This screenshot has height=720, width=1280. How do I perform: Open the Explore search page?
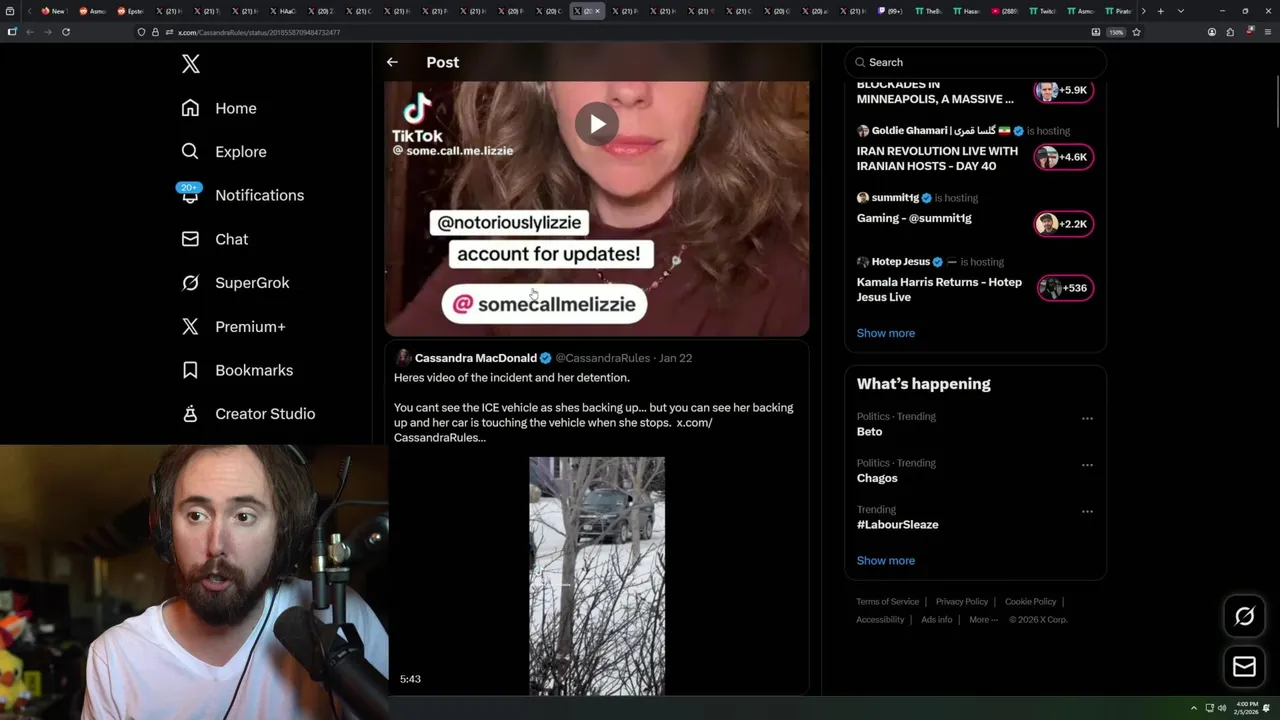(x=240, y=152)
